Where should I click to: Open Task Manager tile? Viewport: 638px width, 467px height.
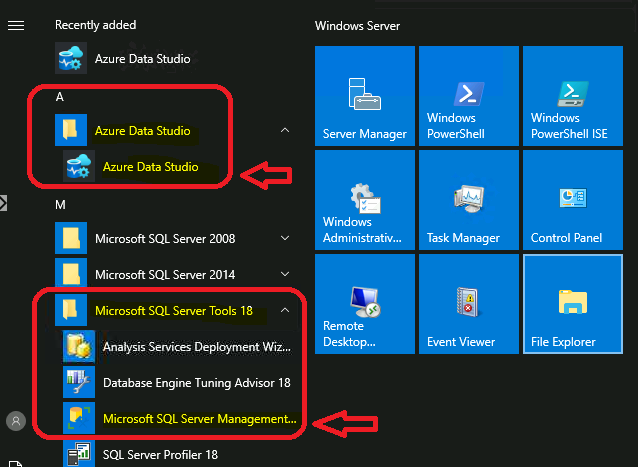coord(469,200)
